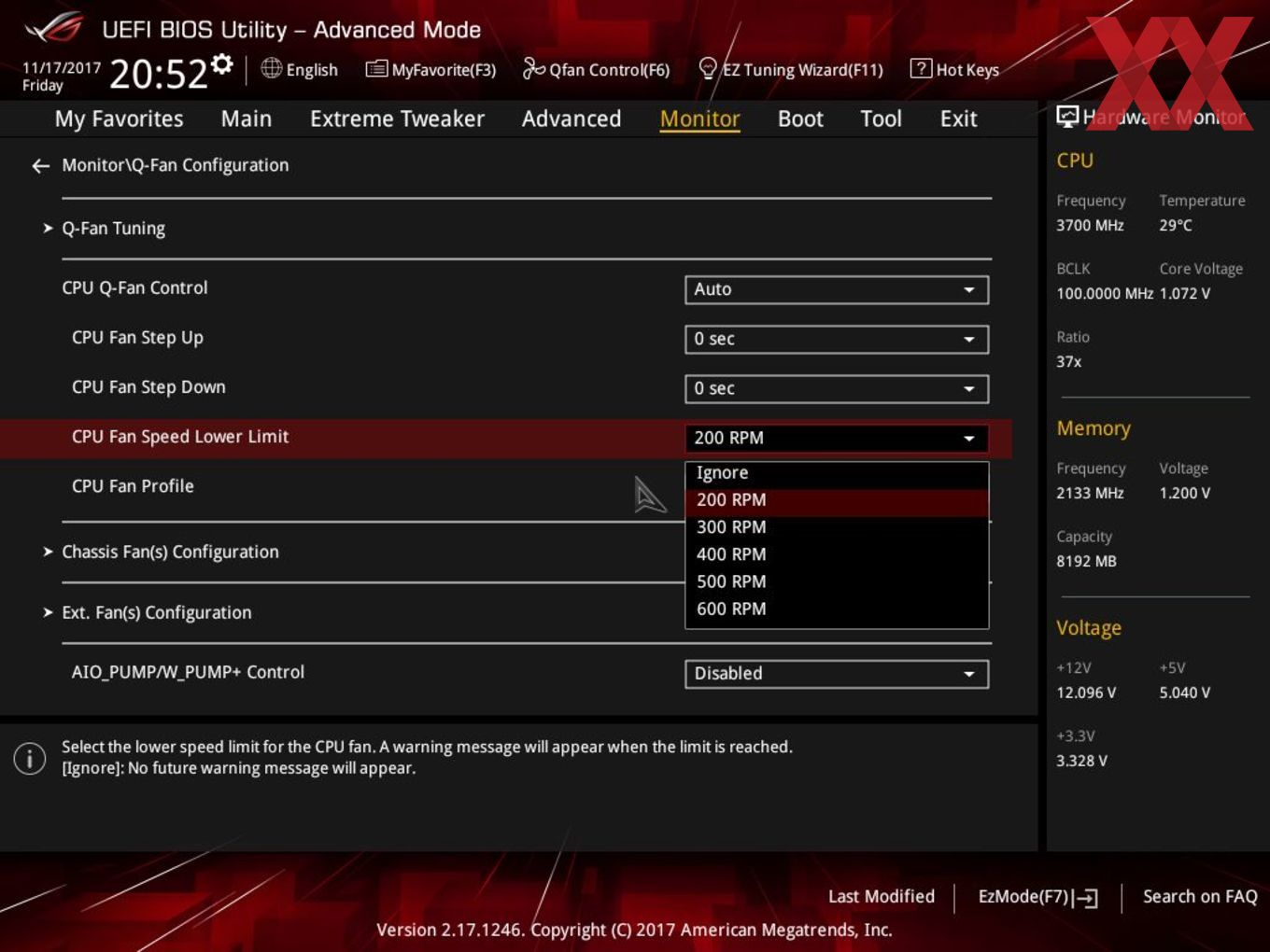Select 400 RPM option
This screenshot has height=952, width=1270.
pos(837,554)
